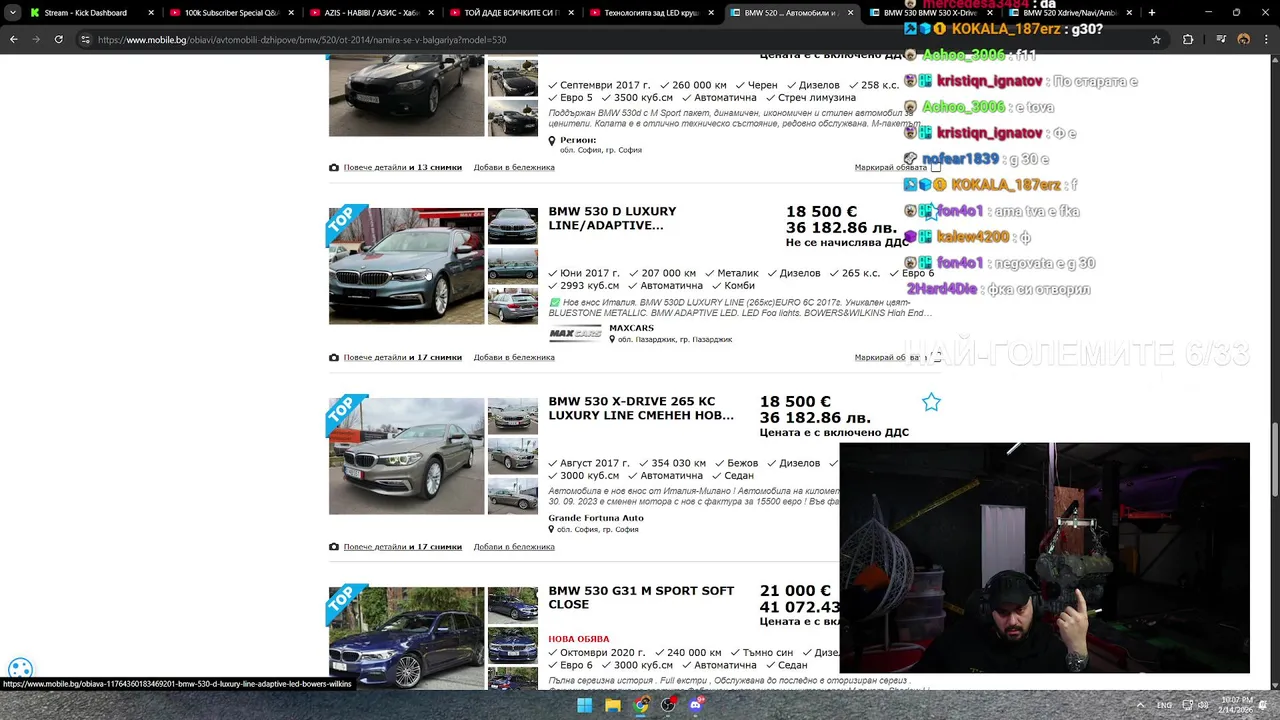Select ENG language indicator in tray
This screenshot has width=1280, height=720.
click(x=1164, y=705)
